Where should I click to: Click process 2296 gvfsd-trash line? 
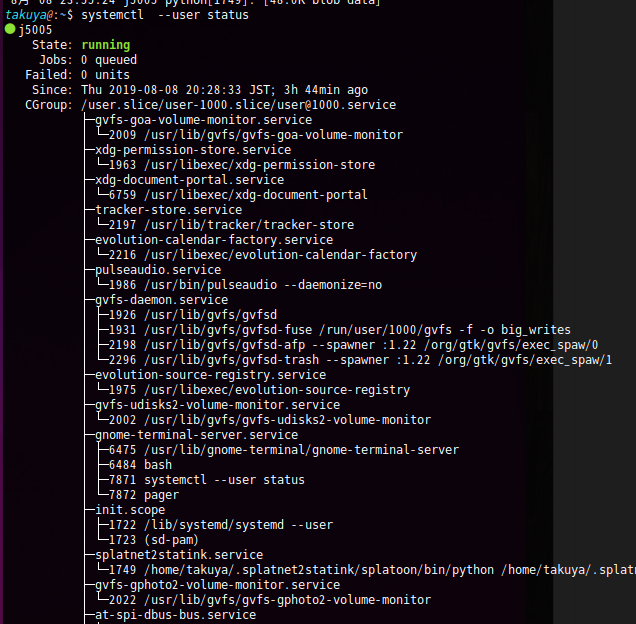[x=360, y=360]
